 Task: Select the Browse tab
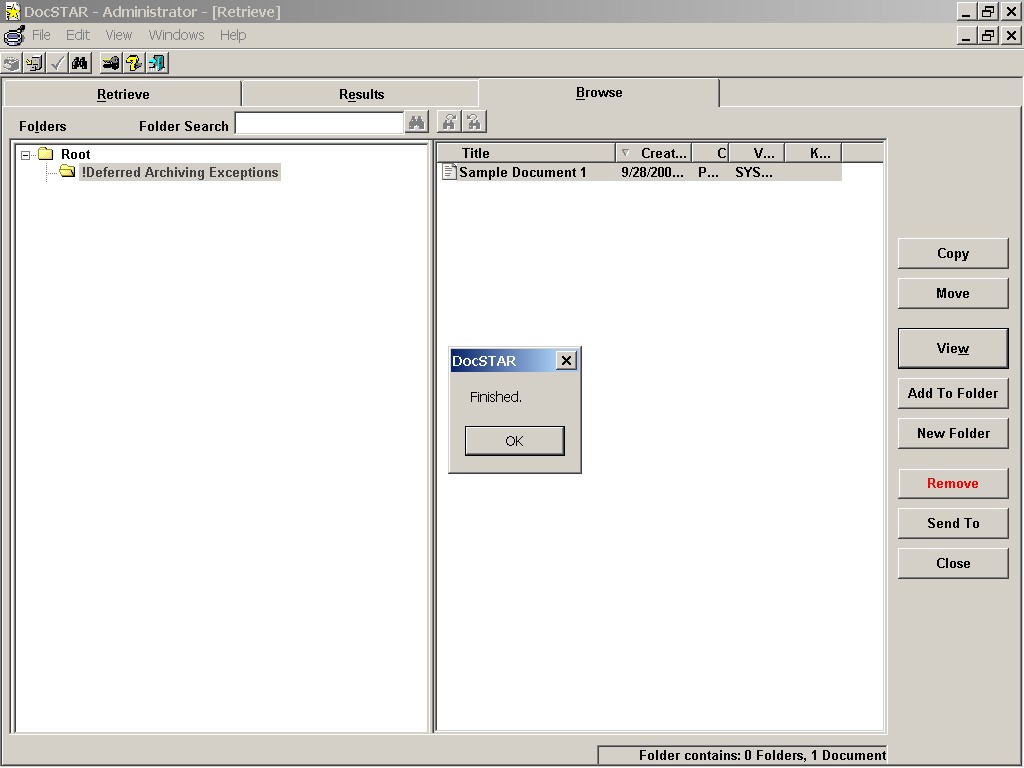[599, 93]
